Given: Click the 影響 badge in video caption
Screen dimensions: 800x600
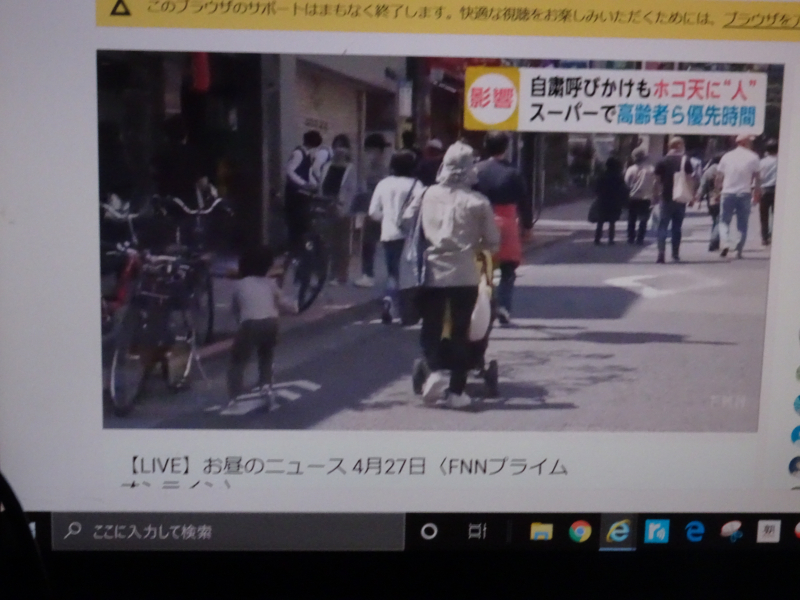Looking at the screenshot, I should [x=491, y=98].
